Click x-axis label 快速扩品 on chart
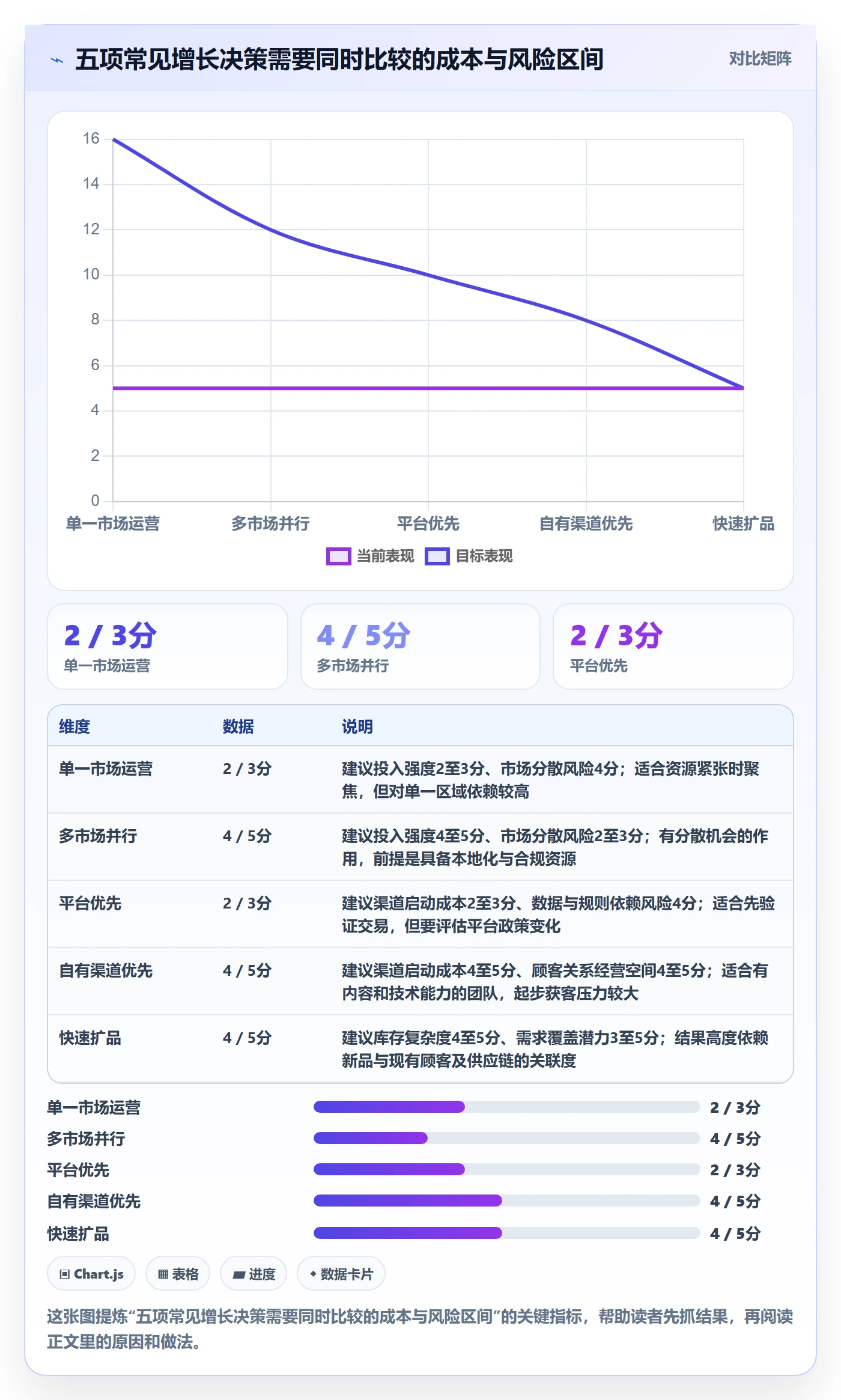Viewport: 841px width, 1400px height. point(743,524)
